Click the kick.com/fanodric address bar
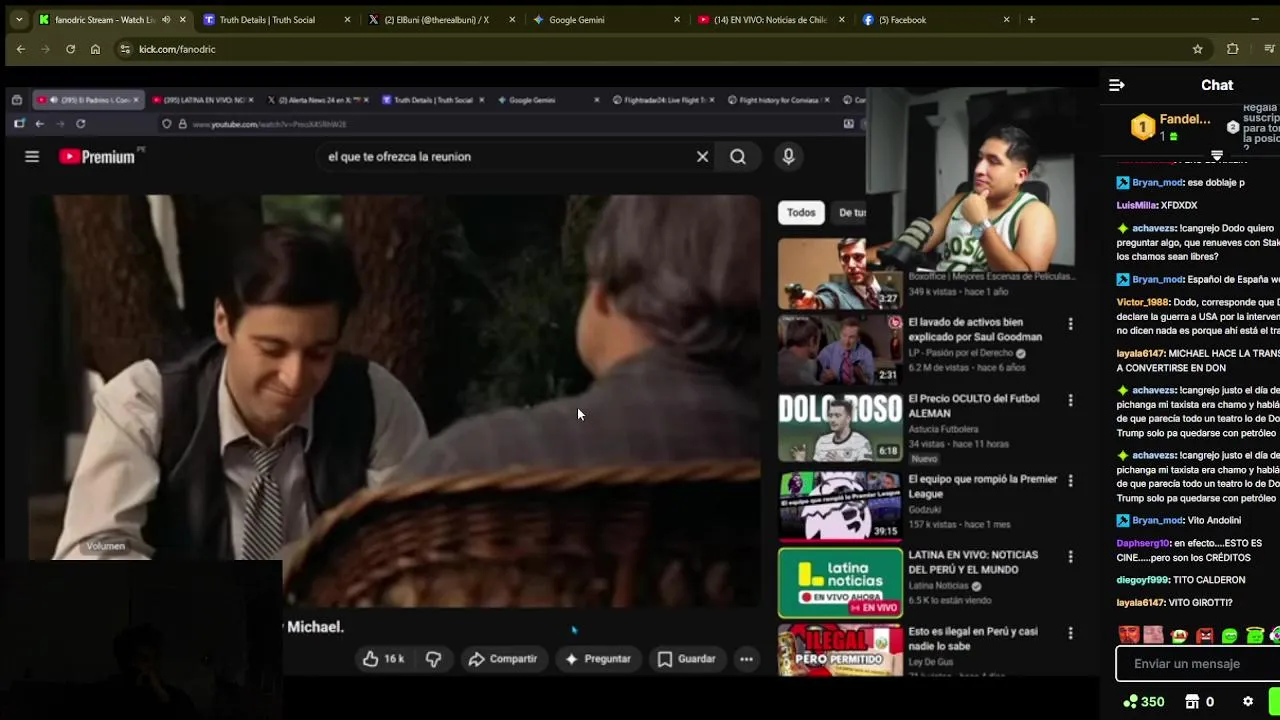Screen dimensions: 1280x720 (660, 49)
